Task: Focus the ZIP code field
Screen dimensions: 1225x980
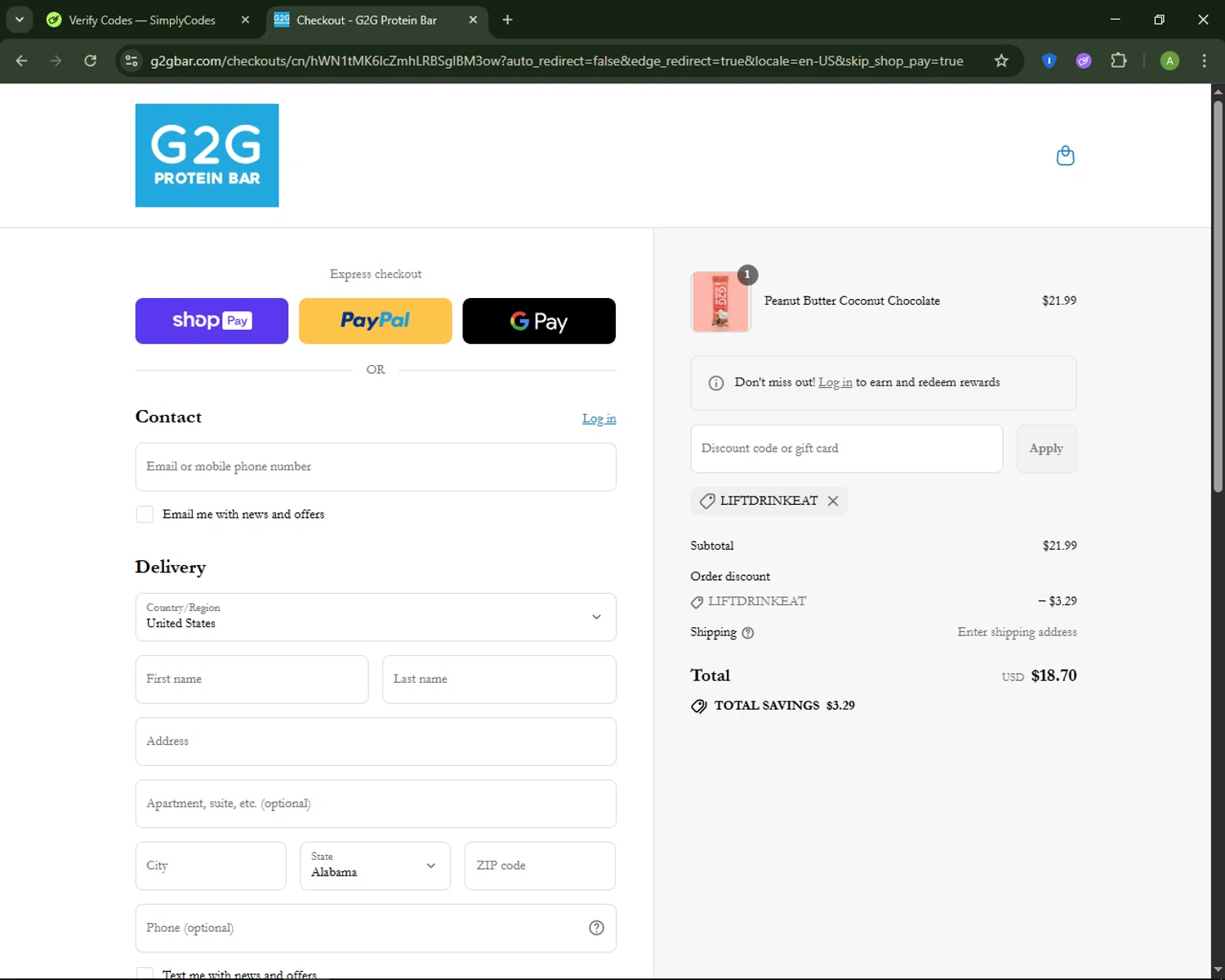Action: (540, 866)
